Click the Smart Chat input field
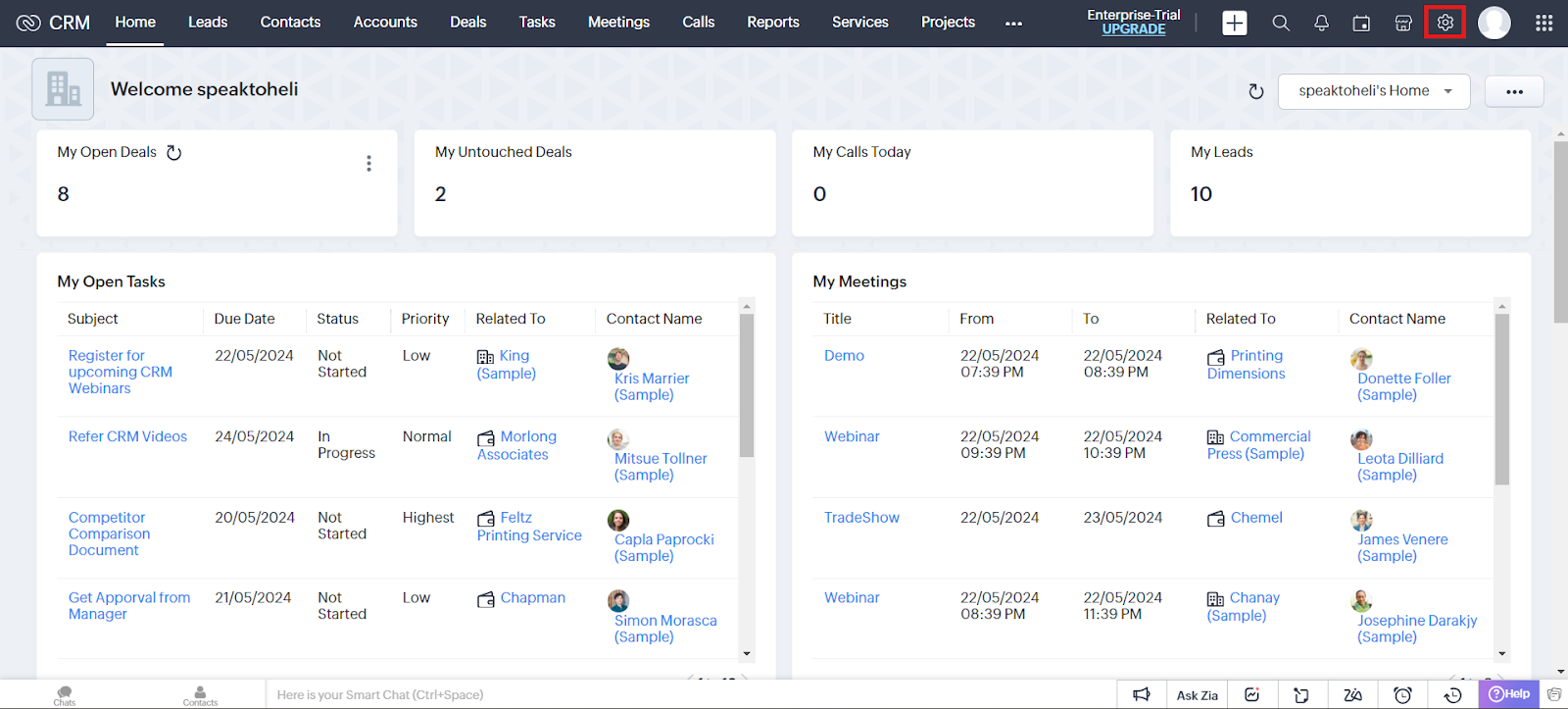This screenshot has height=709, width=1568. point(691,694)
